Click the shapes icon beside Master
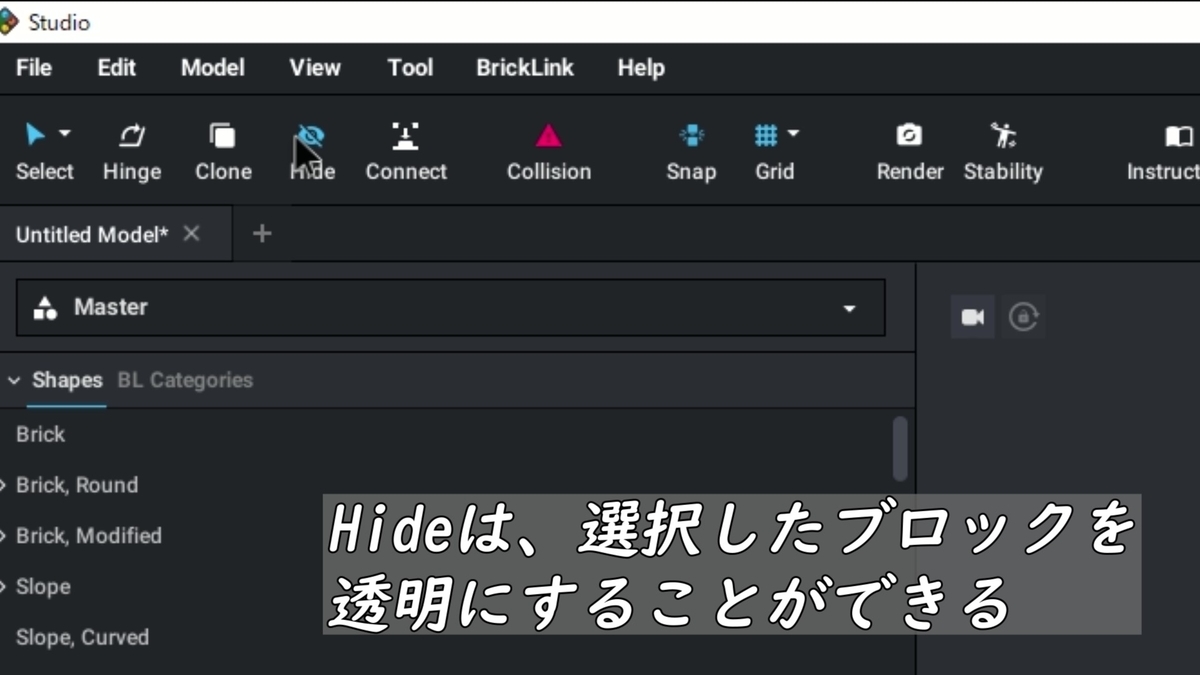Screen dimensions: 1200x675 (45, 307)
